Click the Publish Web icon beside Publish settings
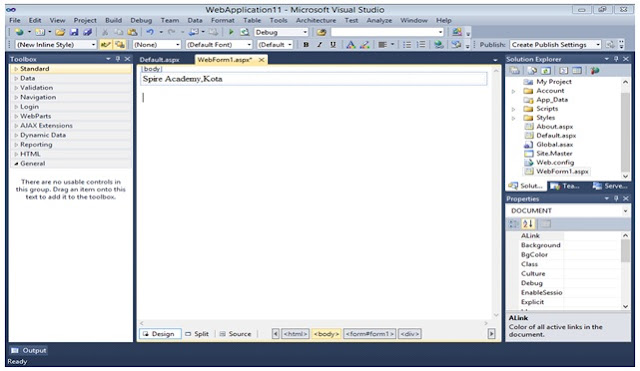 (x=610, y=44)
